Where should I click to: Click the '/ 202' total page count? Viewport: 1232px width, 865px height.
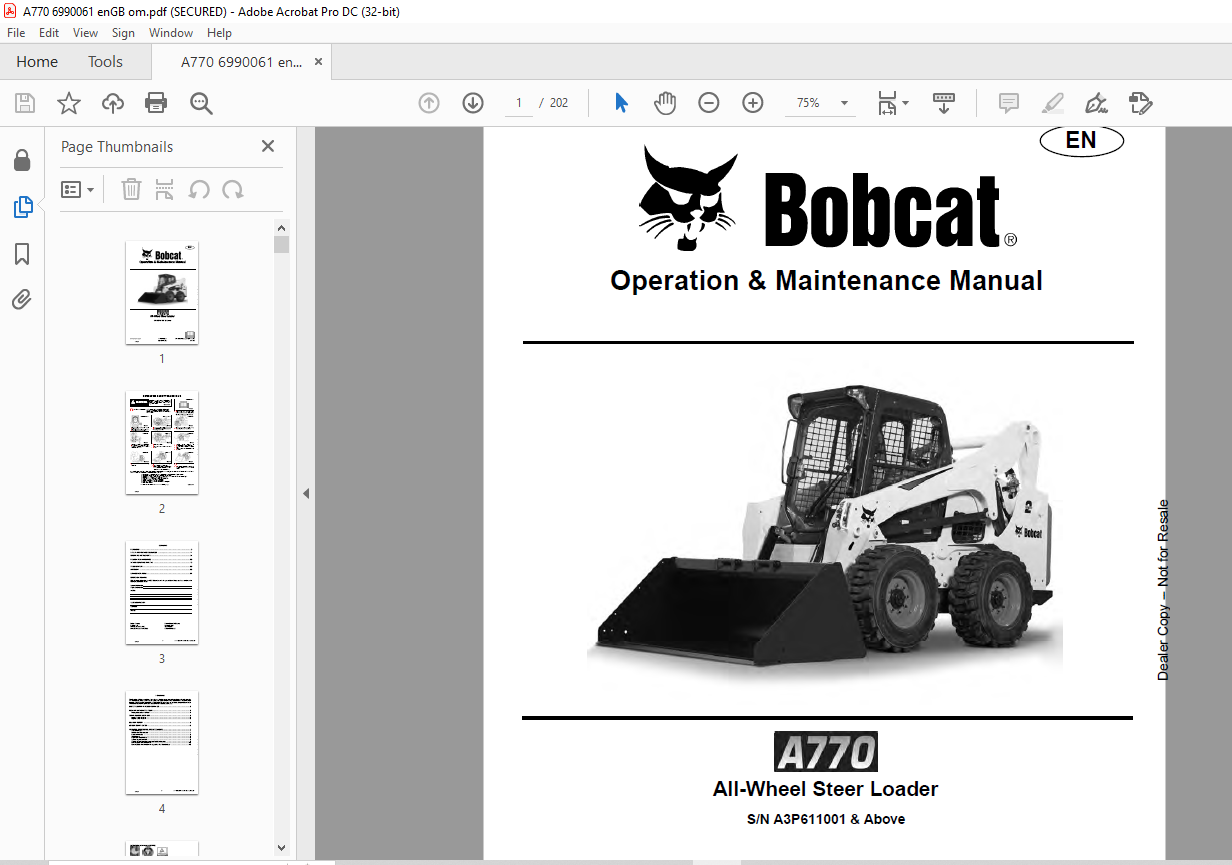pos(553,103)
